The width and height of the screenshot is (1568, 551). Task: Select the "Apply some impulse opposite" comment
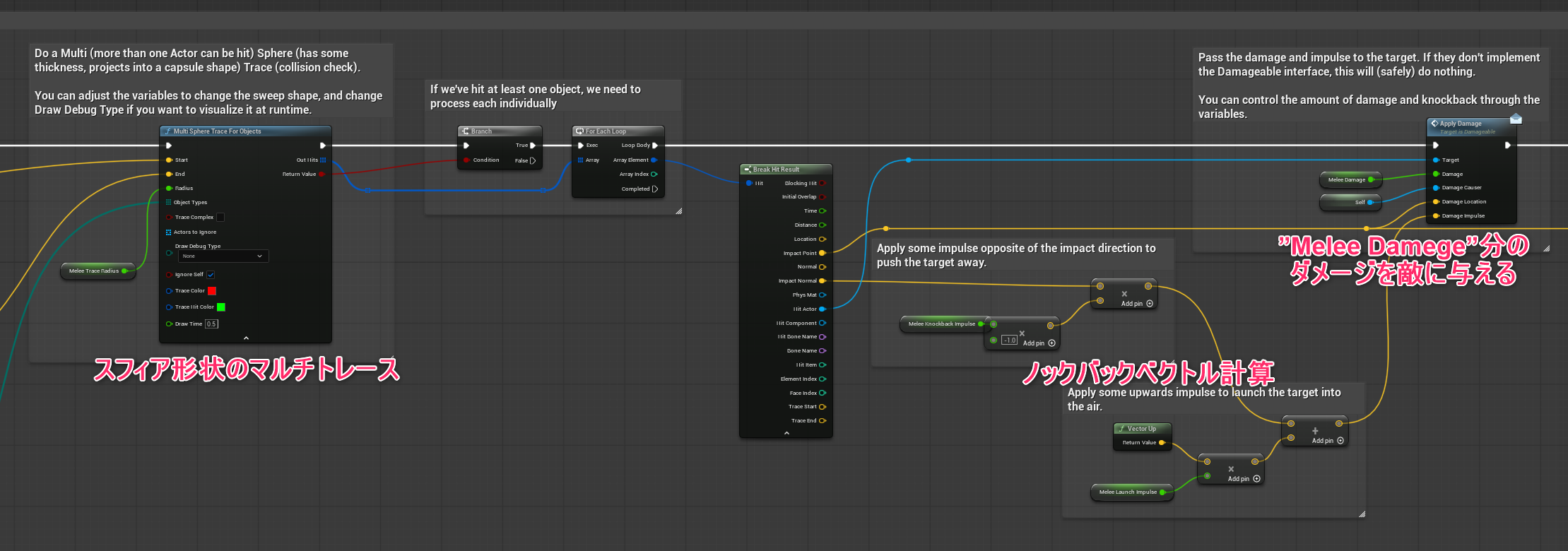(1016, 255)
